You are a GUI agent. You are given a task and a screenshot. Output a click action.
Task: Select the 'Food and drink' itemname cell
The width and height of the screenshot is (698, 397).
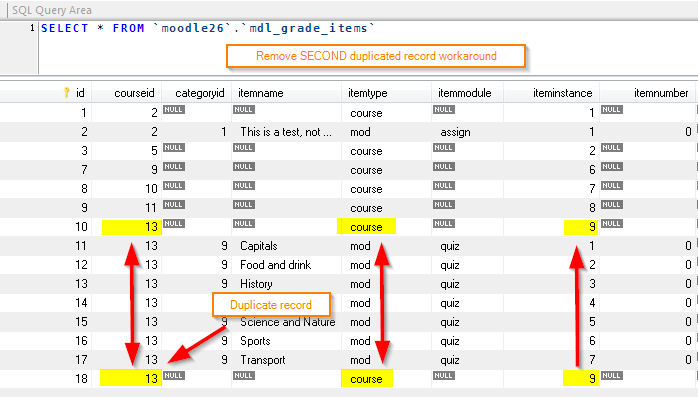pos(276,265)
